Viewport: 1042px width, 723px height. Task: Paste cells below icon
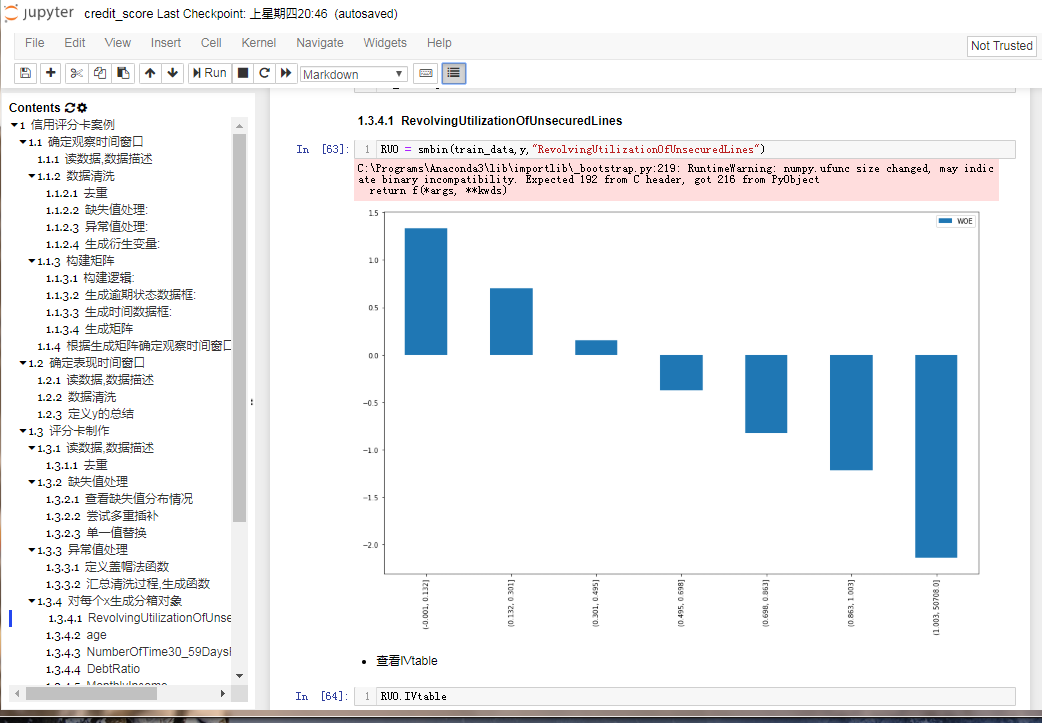point(123,73)
